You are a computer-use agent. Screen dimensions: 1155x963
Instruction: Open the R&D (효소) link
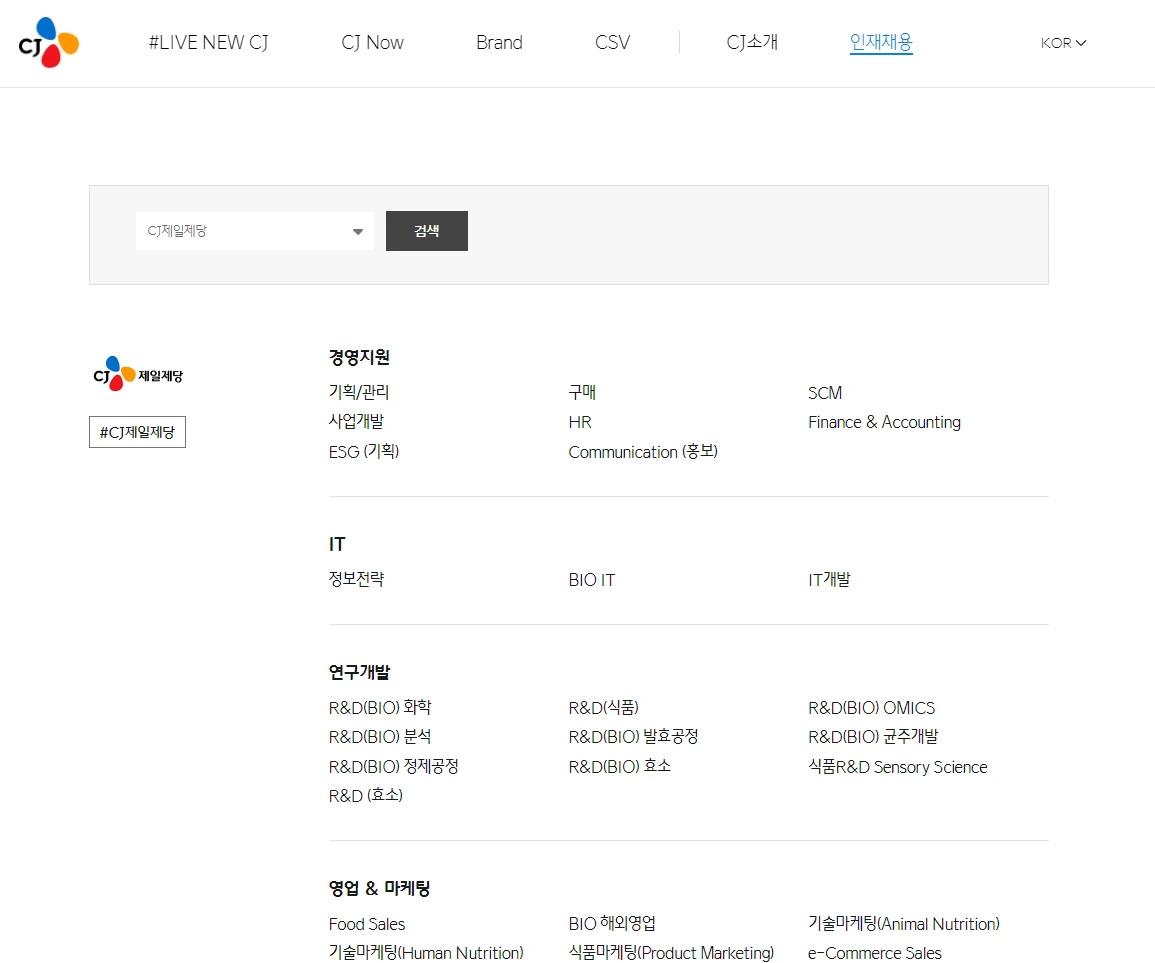pos(366,796)
